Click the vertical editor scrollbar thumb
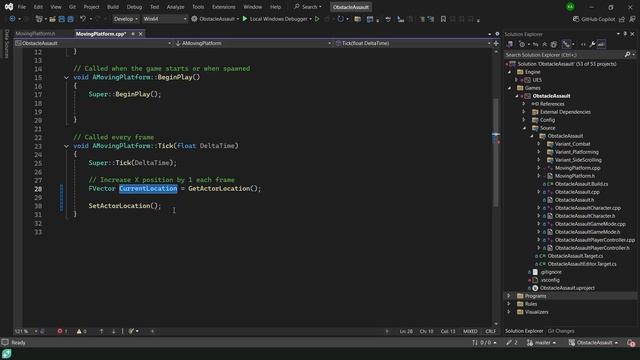Viewport: 640px width, 360px height. (496, 151)
